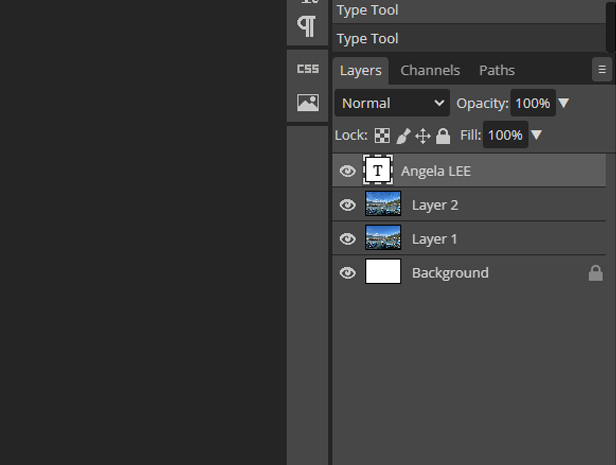Open the Normal blend mode dropdown
This screenshot has width=616, height=465.
click(392, 103)
